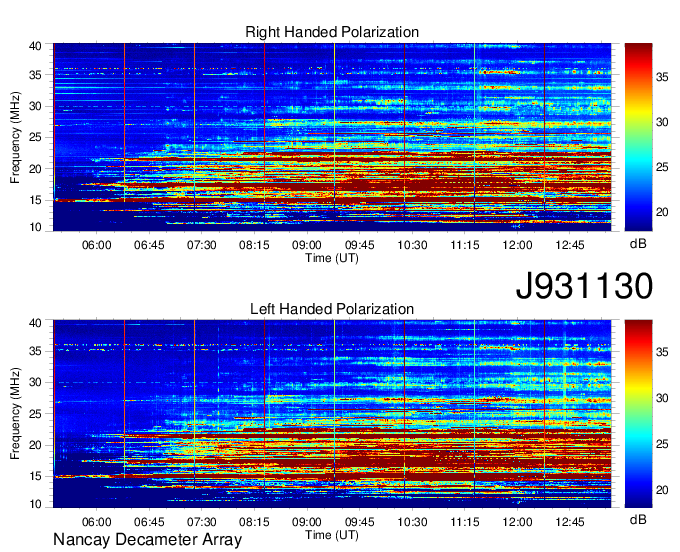The image size is (680, 552).
Task: Click the 09:45 time tick of Right Handed plot
Action: pos(360,245)
